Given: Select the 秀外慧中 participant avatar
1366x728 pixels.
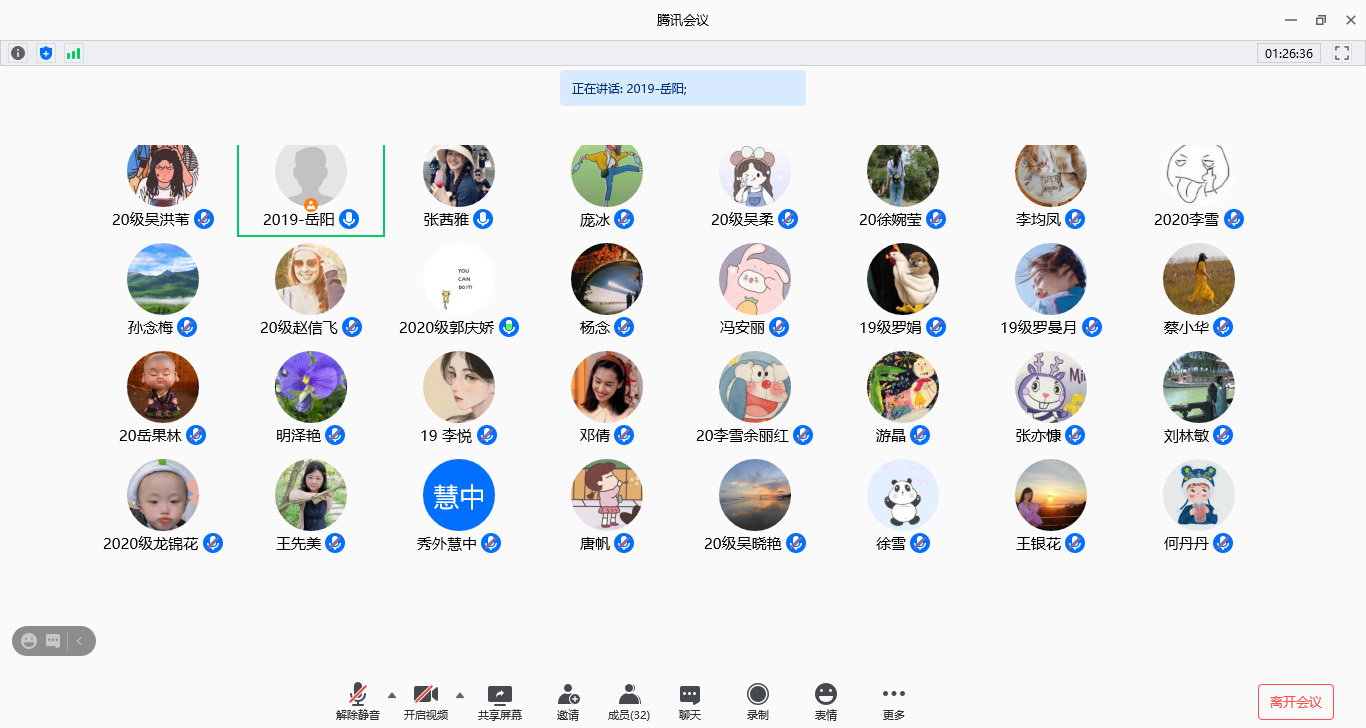Looking at the screenshot, I should tap(459, 495).
